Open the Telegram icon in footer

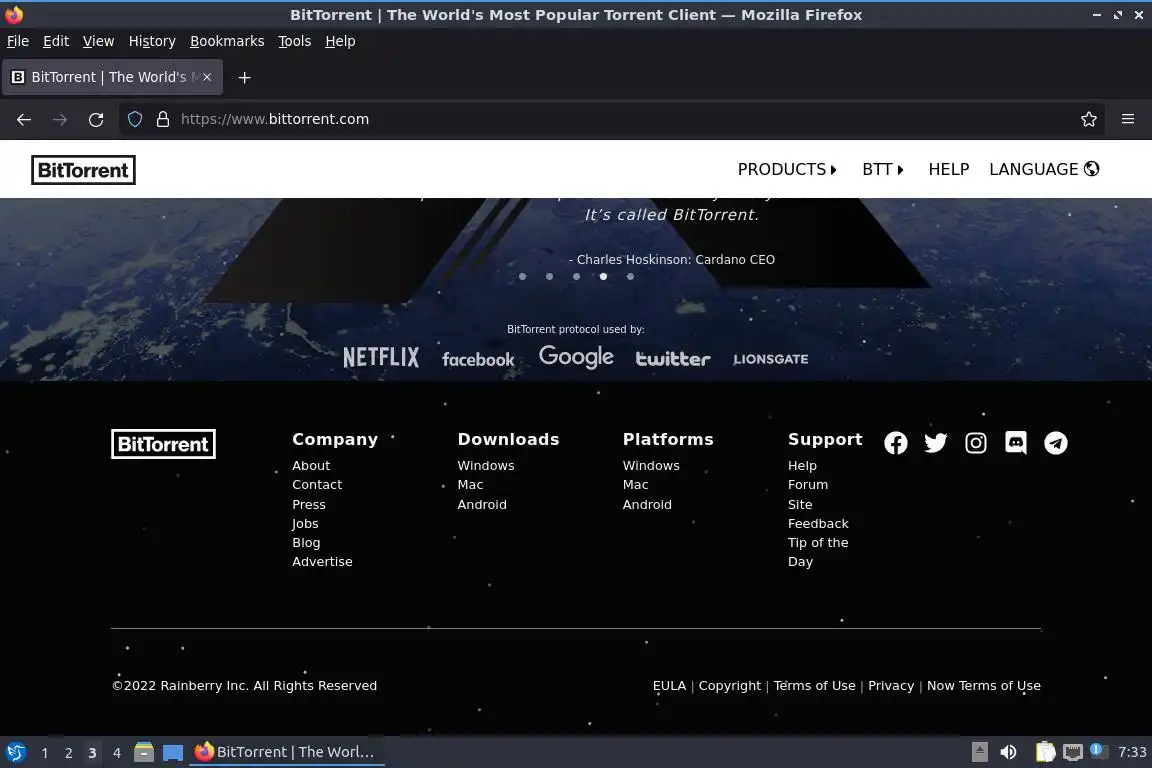1056,443
